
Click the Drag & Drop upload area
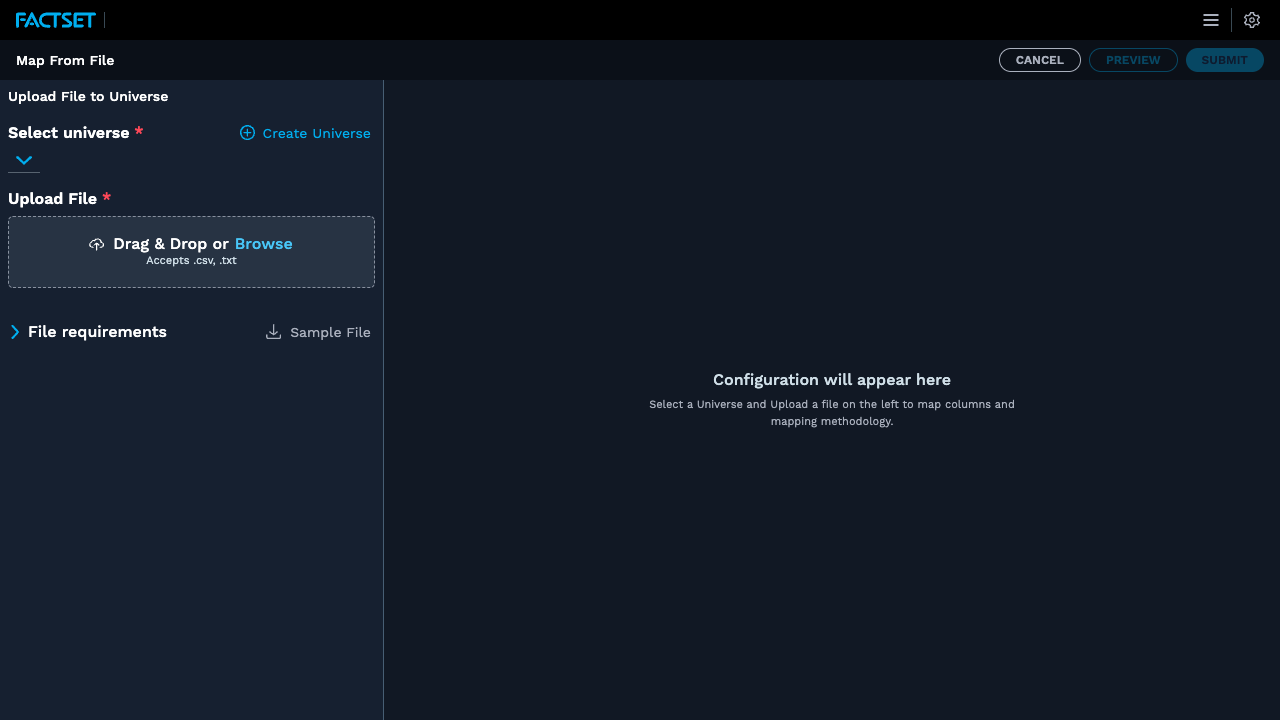191,252
